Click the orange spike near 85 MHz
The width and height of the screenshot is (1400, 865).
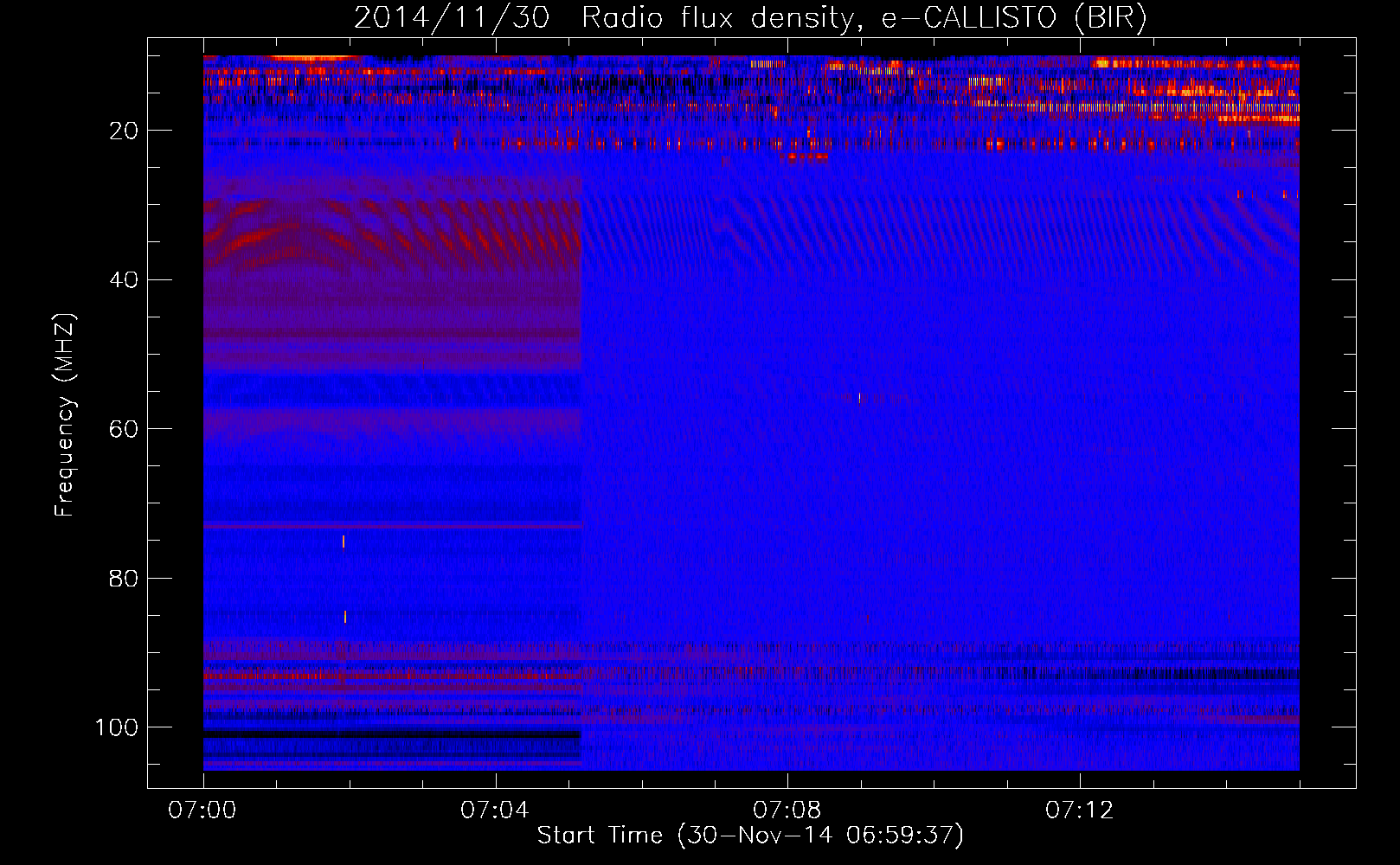(345, 617)
